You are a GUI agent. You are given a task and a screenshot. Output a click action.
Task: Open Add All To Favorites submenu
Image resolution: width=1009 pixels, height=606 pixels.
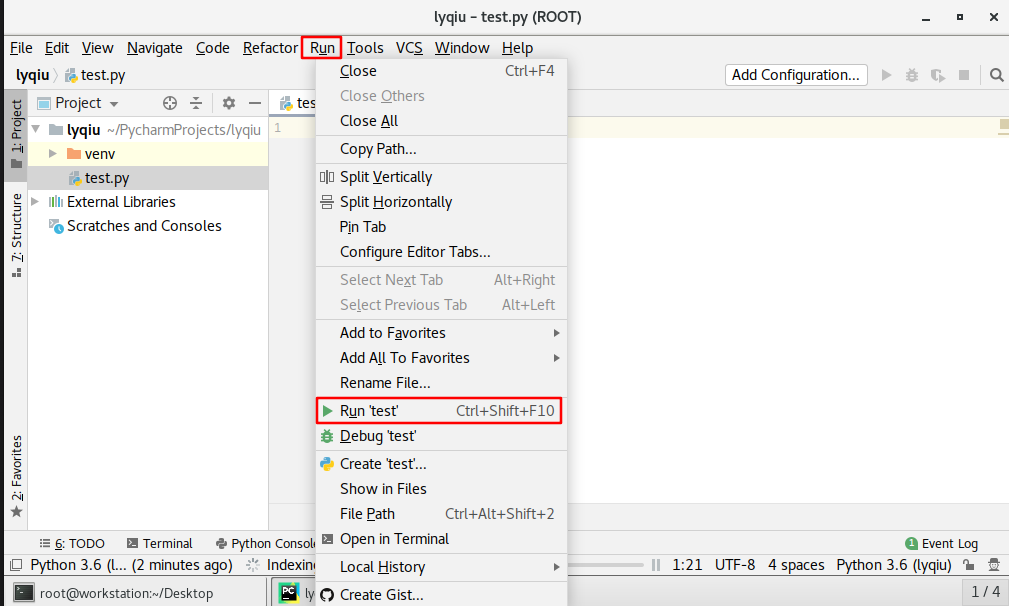click(441, 358)
